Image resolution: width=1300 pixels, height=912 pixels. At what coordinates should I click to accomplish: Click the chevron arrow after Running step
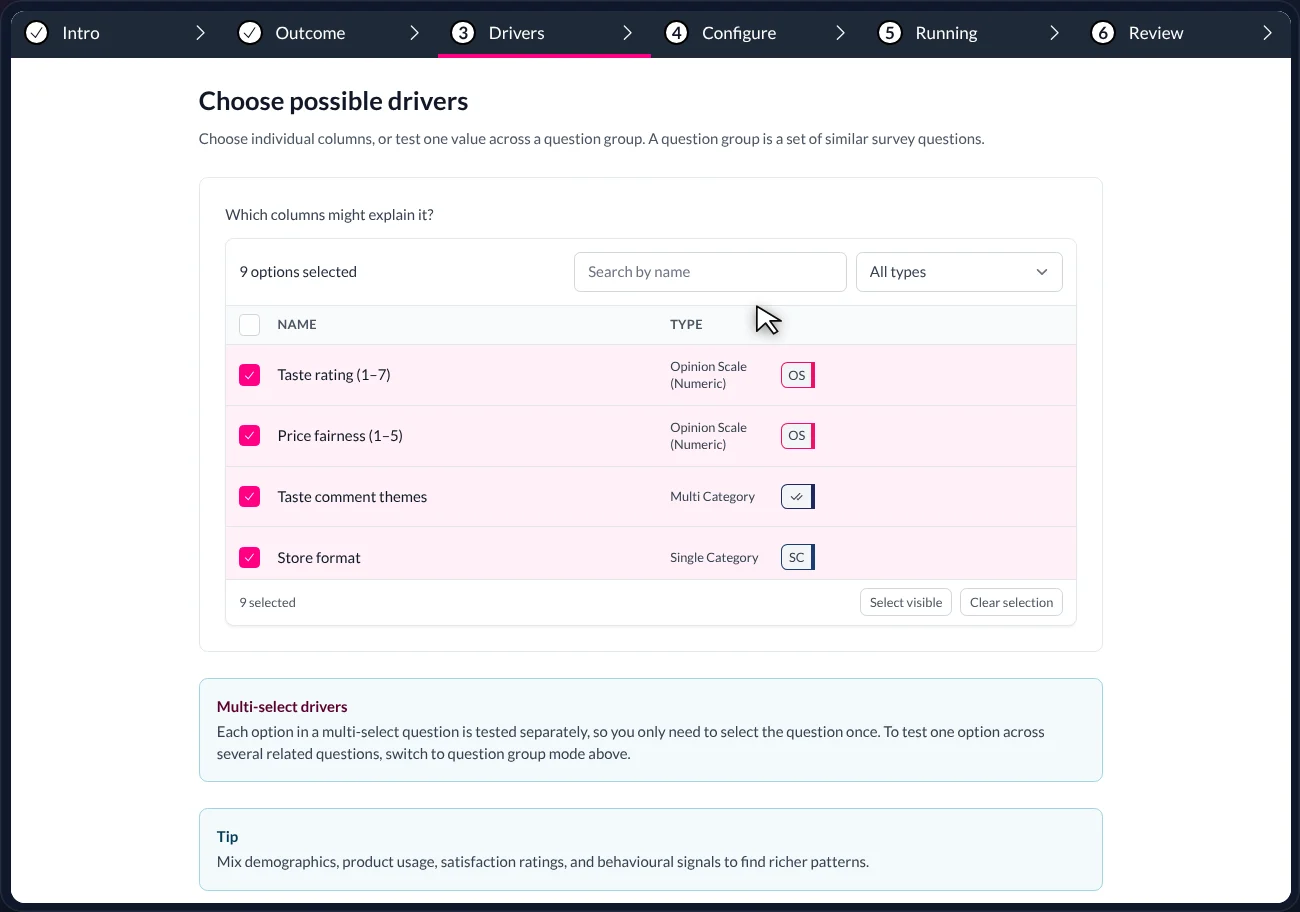(x=1054, y=33)
